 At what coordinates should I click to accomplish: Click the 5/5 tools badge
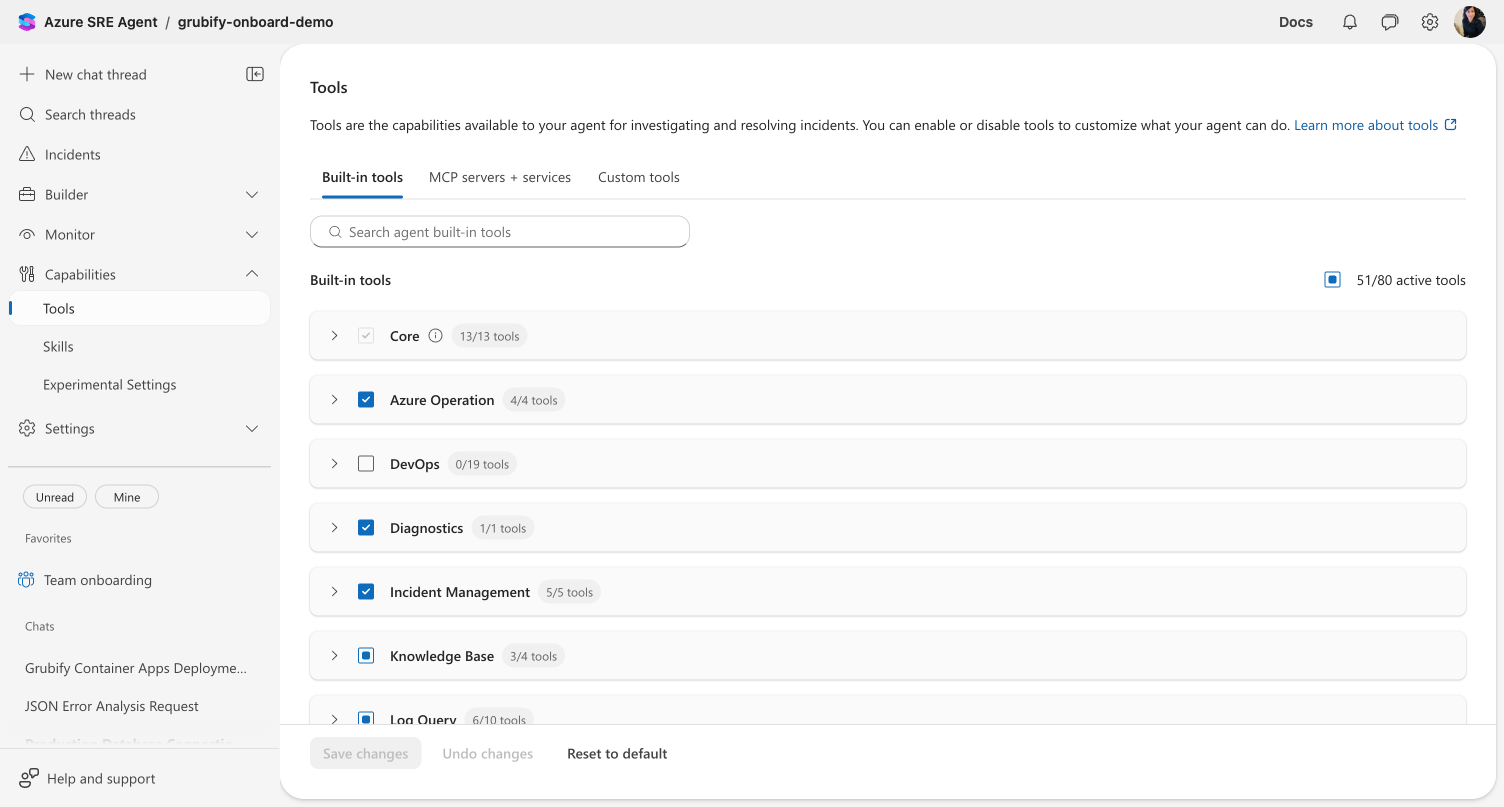click(x=569, y=592)
